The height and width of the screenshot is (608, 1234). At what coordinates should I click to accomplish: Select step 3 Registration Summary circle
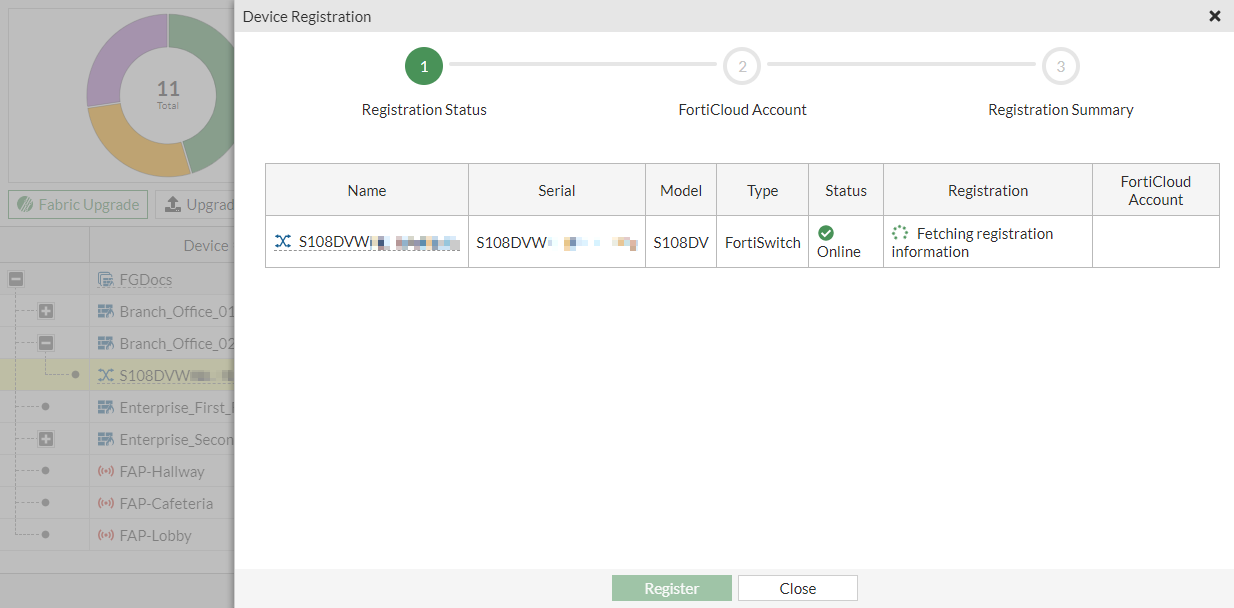1061,66
